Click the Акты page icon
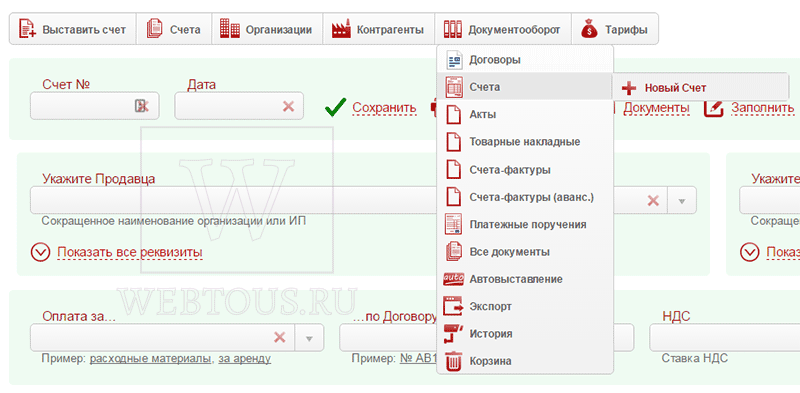This screenshot has width=800, height=393. tap(454, 114)
